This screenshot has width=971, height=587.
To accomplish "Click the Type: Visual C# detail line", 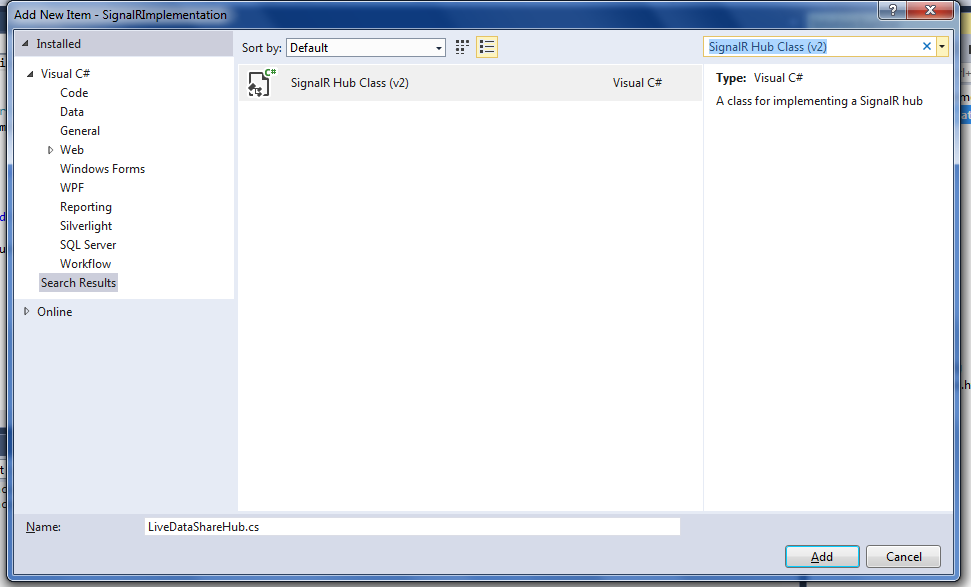I will tap(759, 78).
